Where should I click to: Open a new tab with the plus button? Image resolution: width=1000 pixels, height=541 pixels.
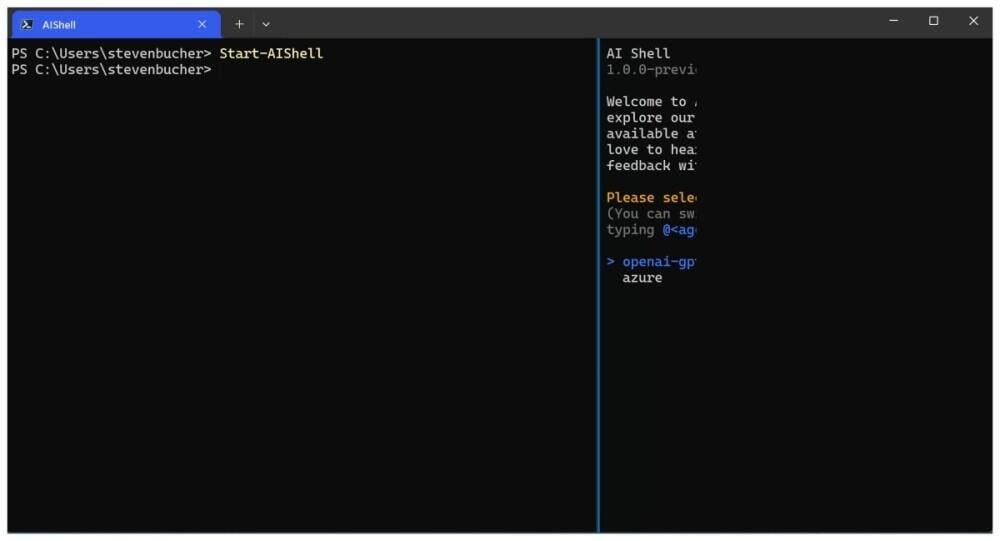239,24
